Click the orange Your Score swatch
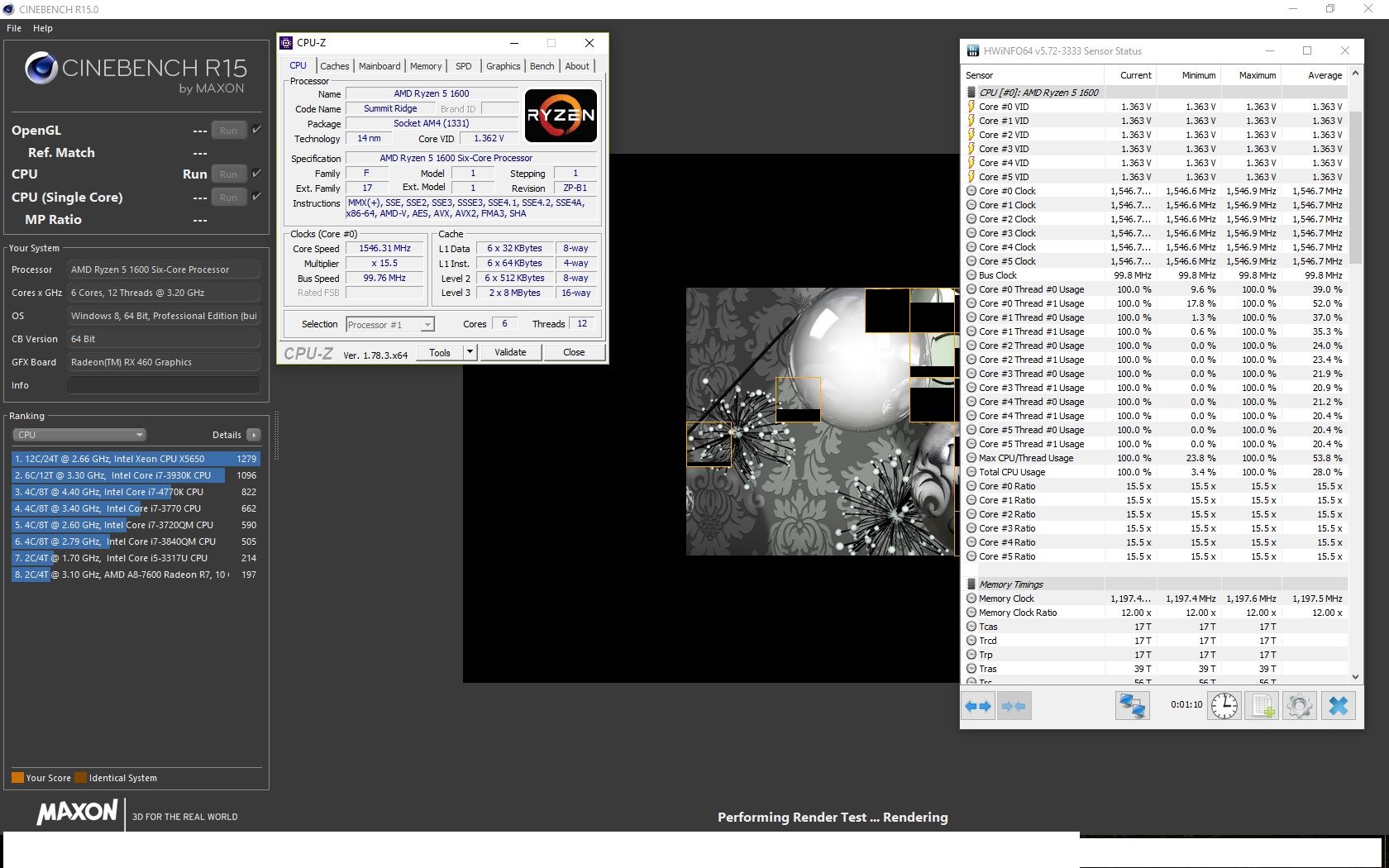The image size is (1389, 868). pos(17,778)
